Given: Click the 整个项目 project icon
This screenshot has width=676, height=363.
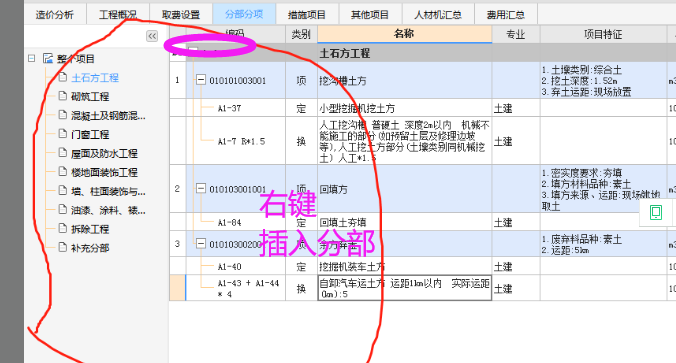Looking at the screenshot, I should [48, 58].
